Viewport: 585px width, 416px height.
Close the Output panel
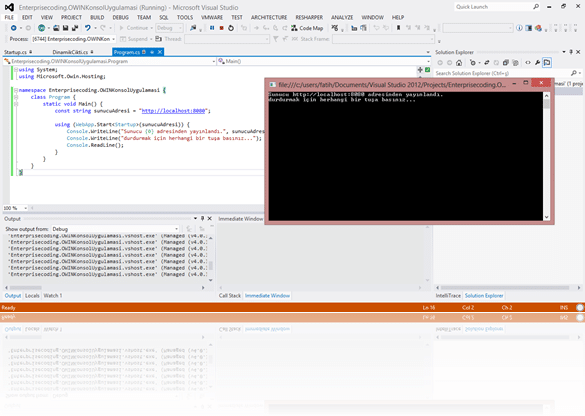[x=210, y=219]
